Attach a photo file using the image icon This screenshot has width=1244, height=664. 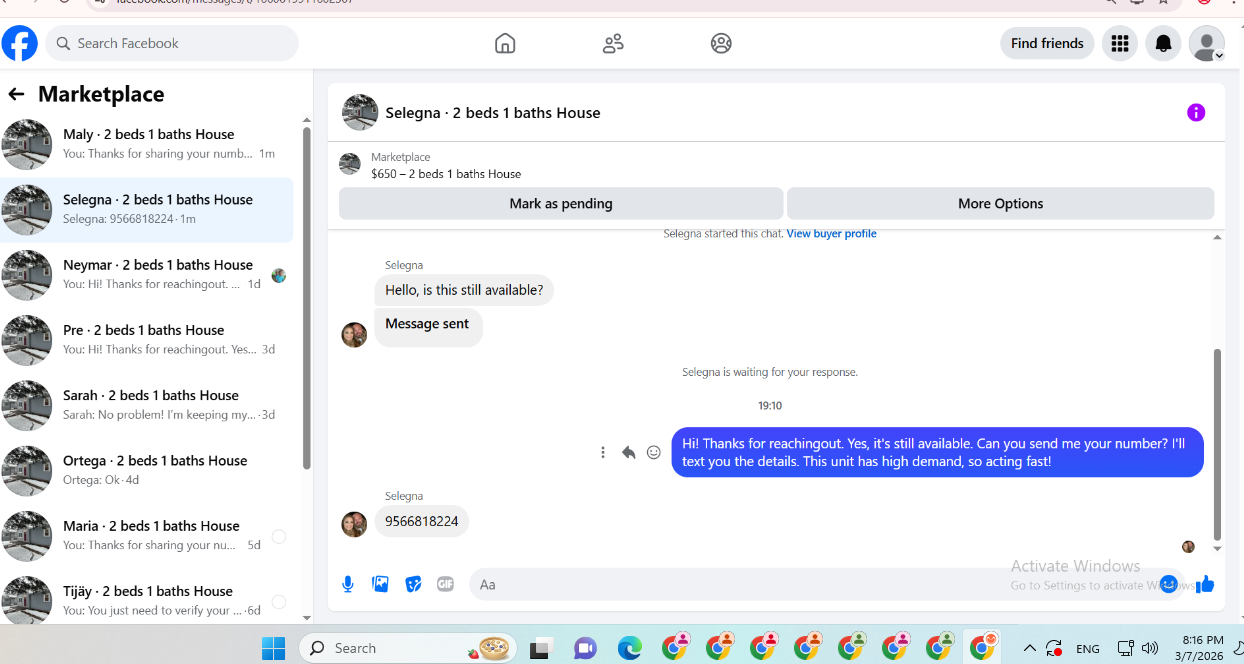point(380,584)
